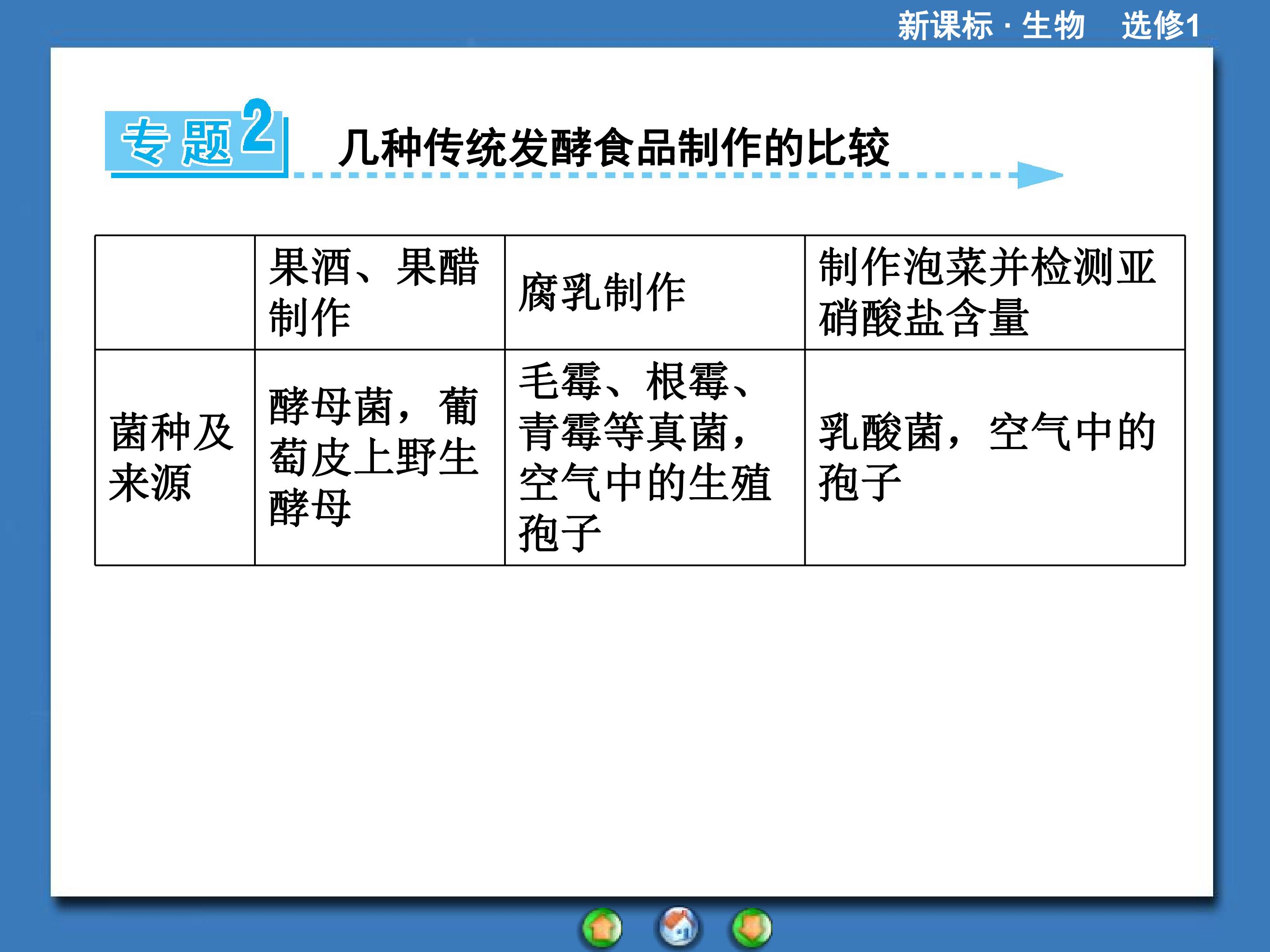Click the 腐乳制作 column header cell
This screenshot has width=1270, height=952.
point(654,292)
